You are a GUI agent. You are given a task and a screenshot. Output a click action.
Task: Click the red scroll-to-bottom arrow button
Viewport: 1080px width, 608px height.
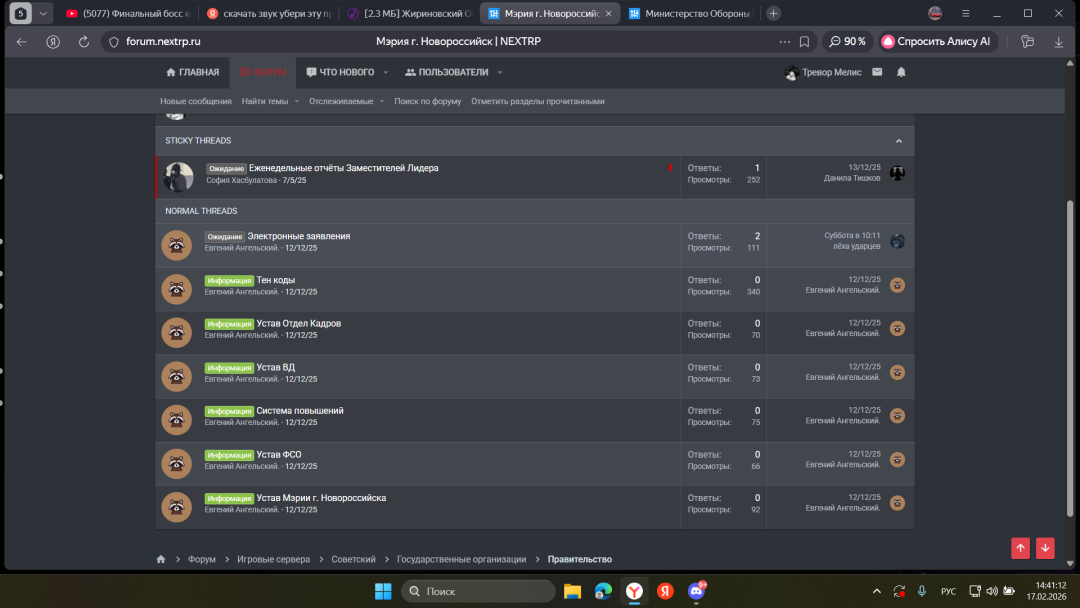coord(1045,547)
